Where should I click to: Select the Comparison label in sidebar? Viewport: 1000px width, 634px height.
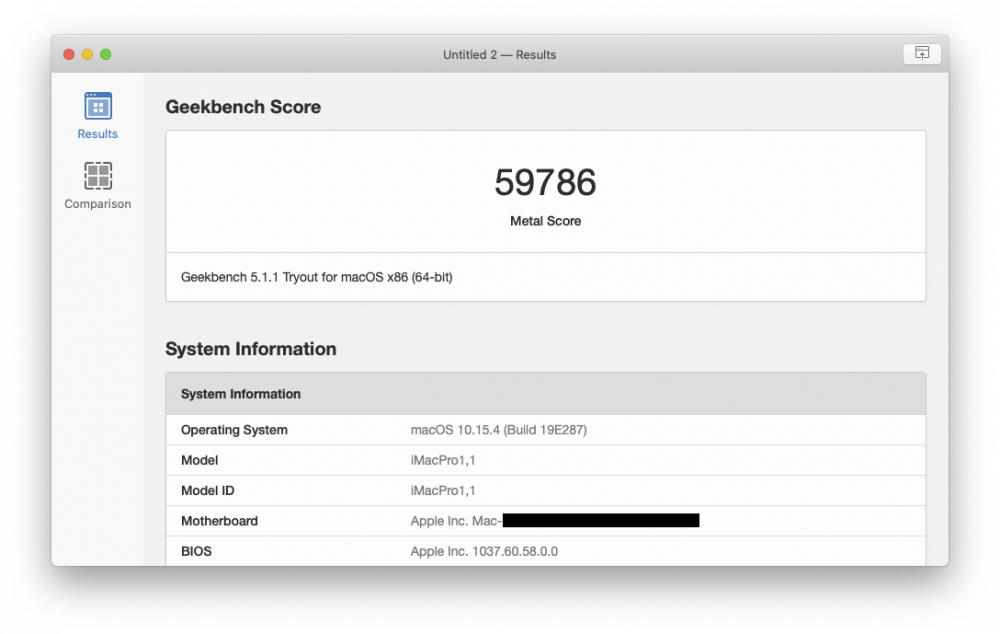98,204
